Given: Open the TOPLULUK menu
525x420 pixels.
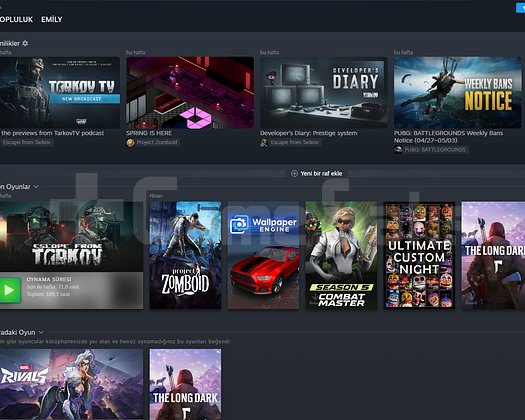Looking at the screenshot, I should (x=16, y=19).
